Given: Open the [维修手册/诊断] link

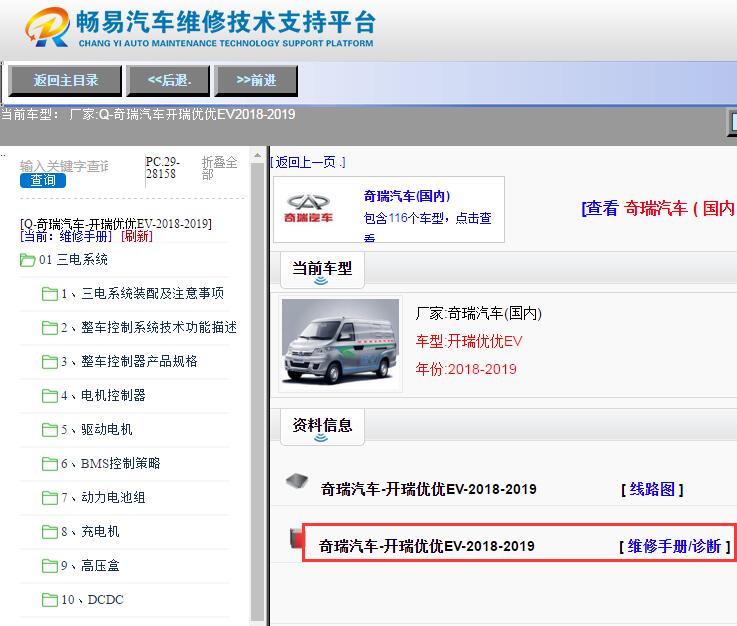Looking at the screenshot, I should tap(674, 546).
